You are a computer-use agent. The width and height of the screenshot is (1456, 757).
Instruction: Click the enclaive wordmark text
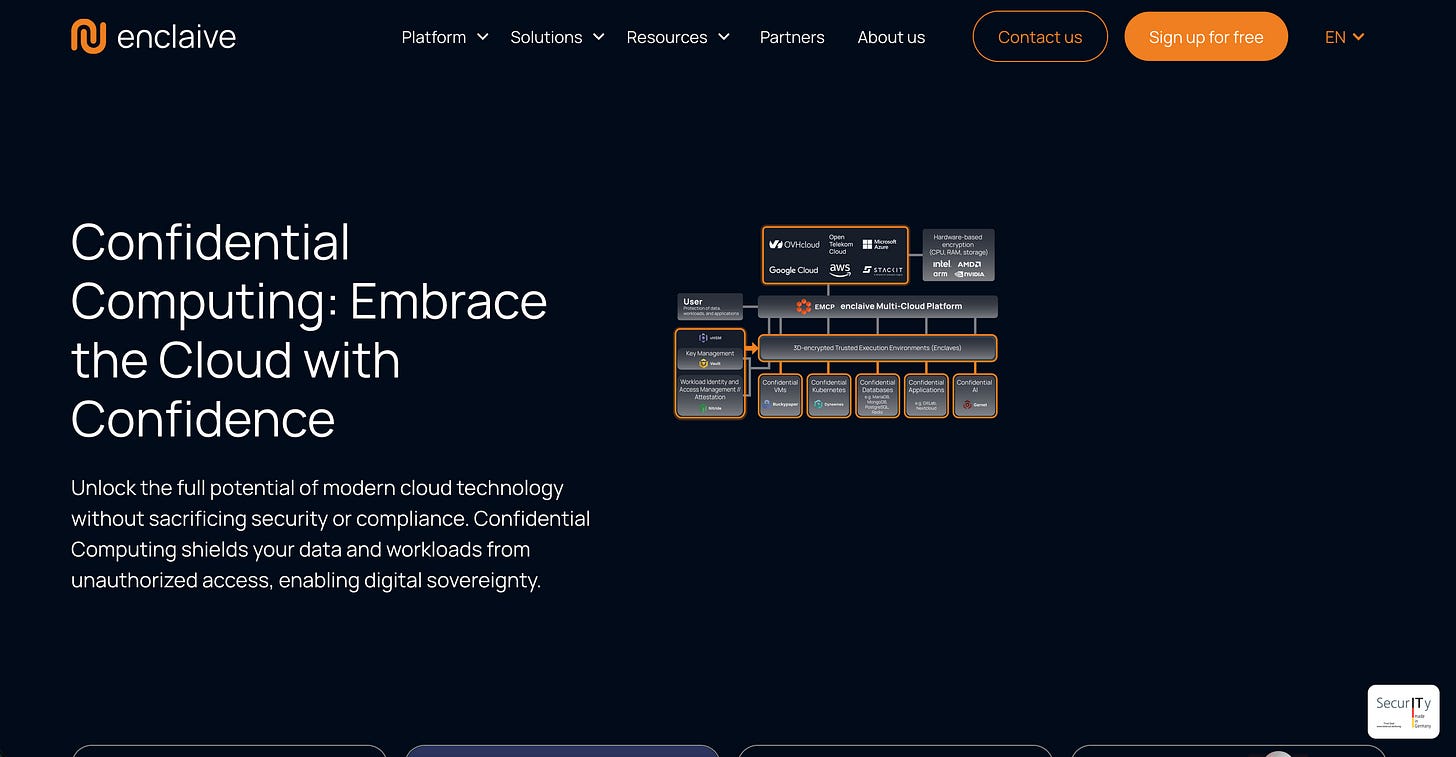point(176,38)
